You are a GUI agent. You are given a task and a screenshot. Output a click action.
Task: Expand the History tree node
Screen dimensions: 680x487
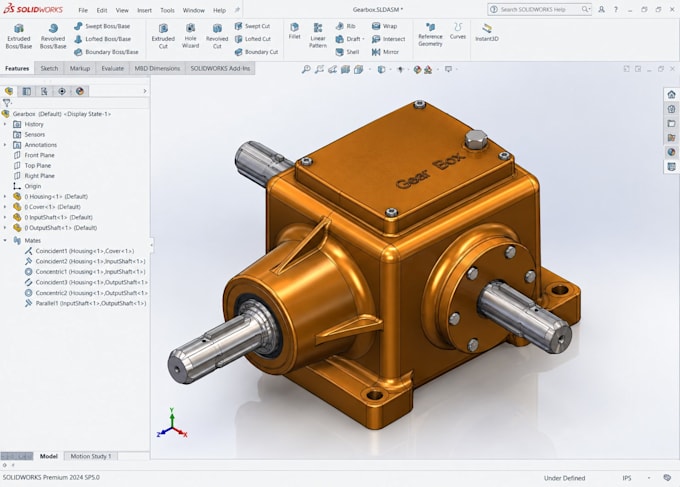point(5,124)
